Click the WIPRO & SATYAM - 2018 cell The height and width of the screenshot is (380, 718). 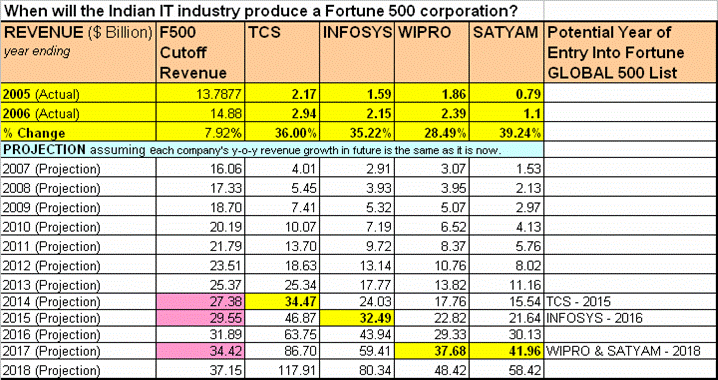(x=631, y=351)
